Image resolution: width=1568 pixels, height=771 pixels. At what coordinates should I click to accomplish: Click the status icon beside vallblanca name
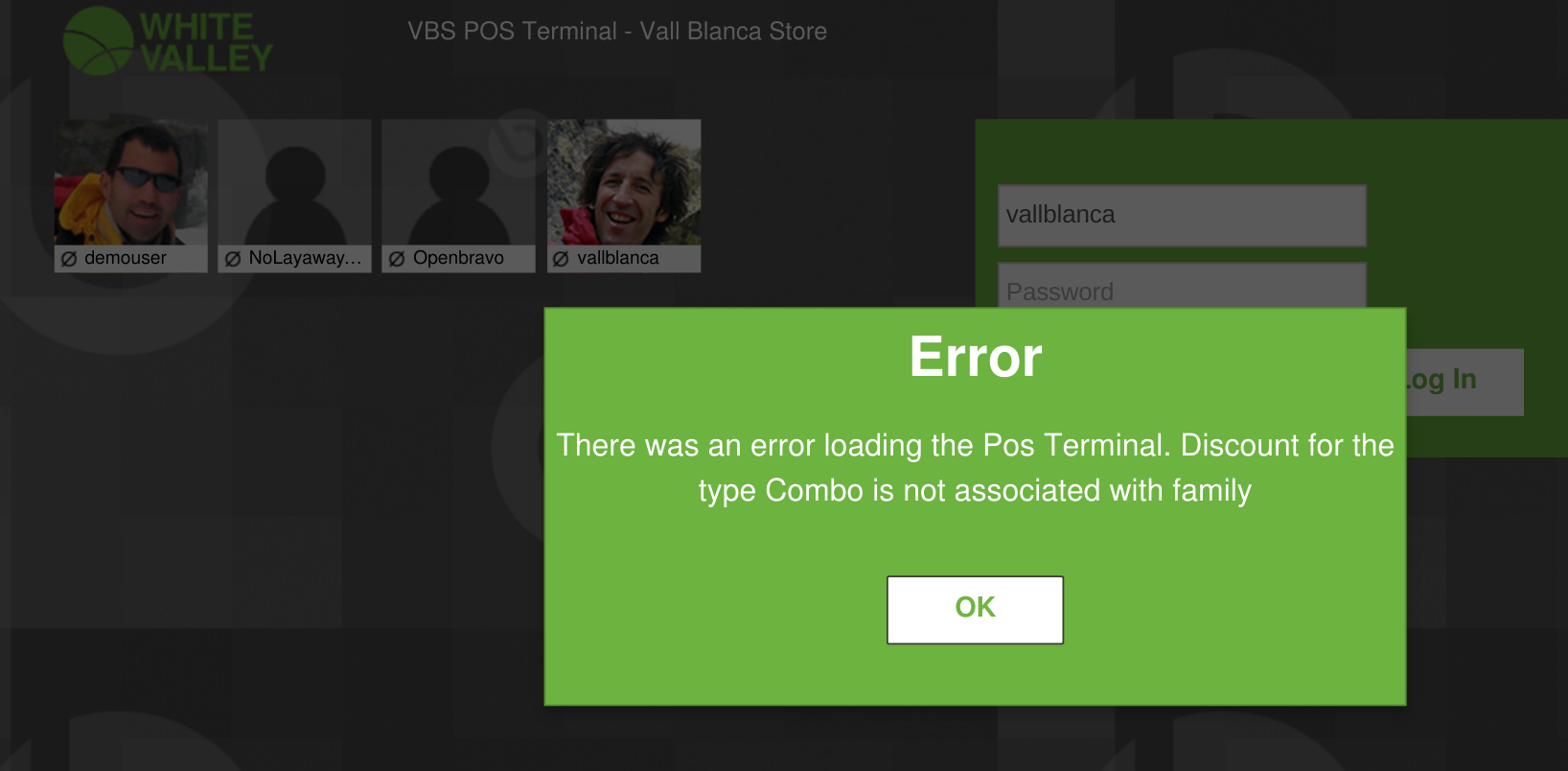click(562, 259)
